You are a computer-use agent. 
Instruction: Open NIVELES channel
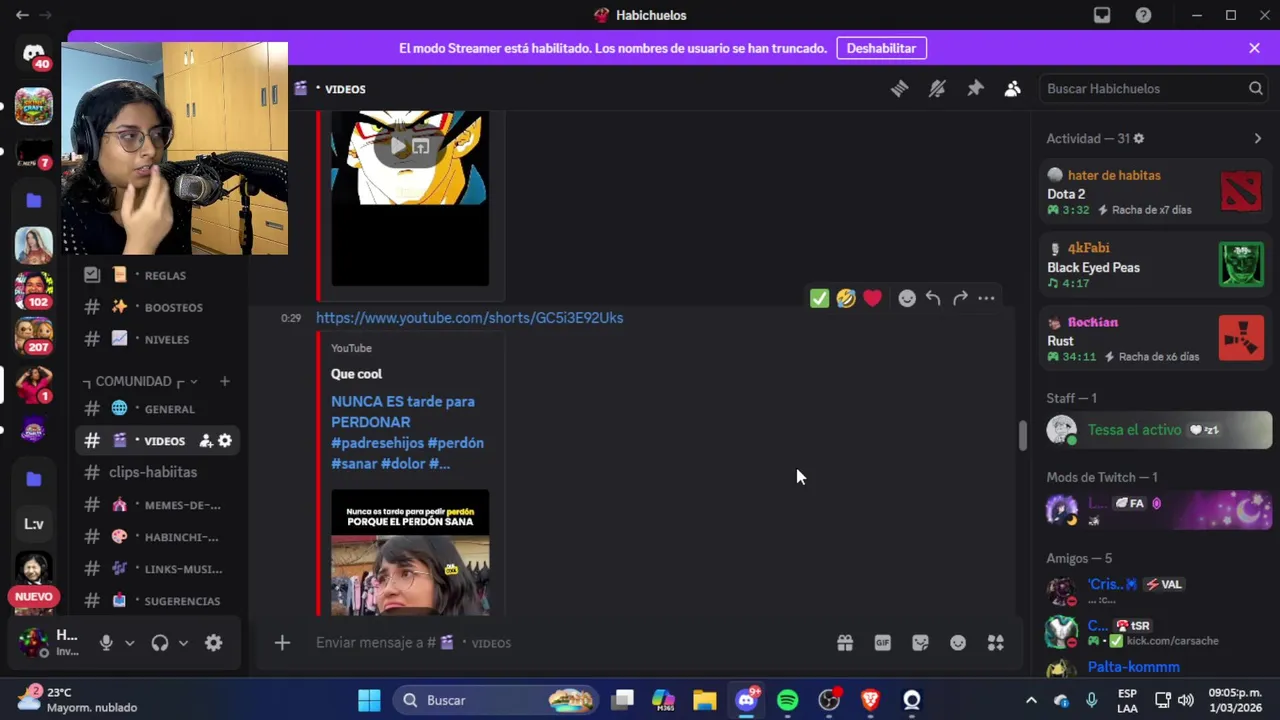coord(158,339)
